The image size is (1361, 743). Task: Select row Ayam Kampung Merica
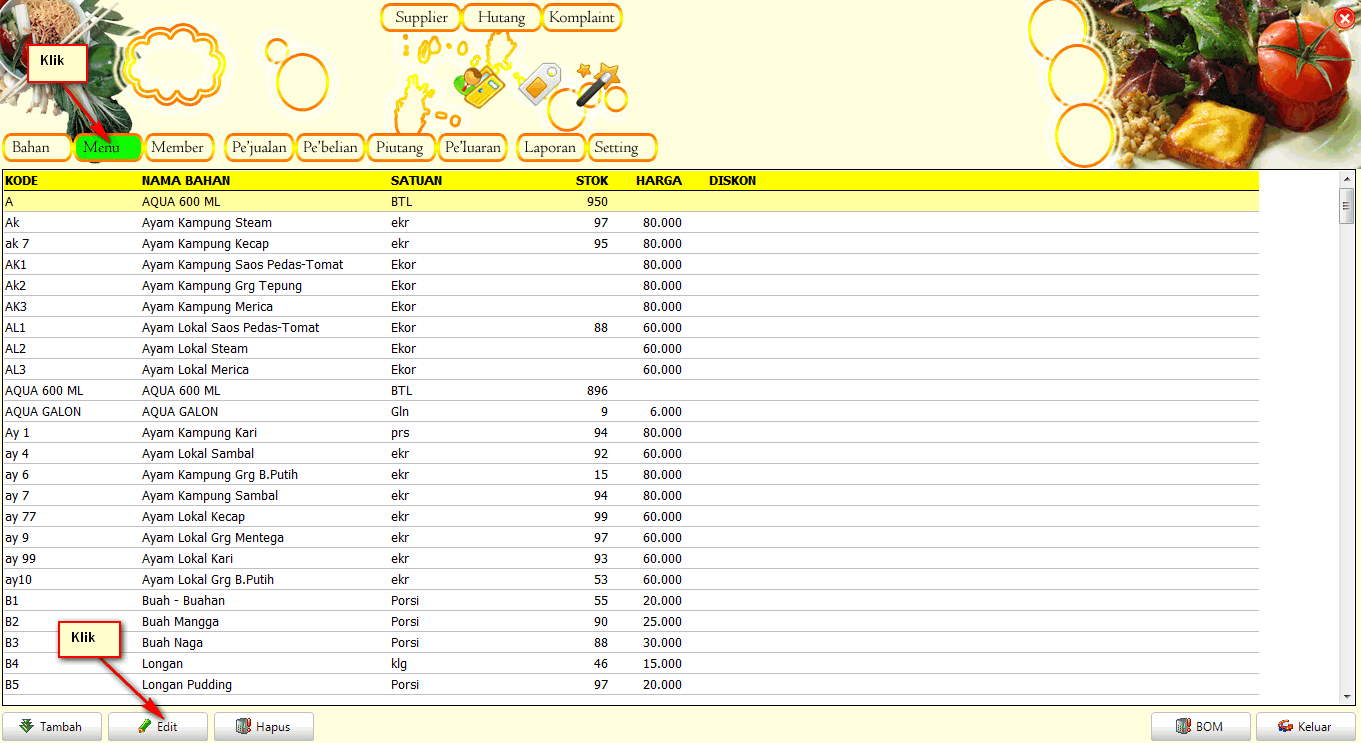click(631, 307)
